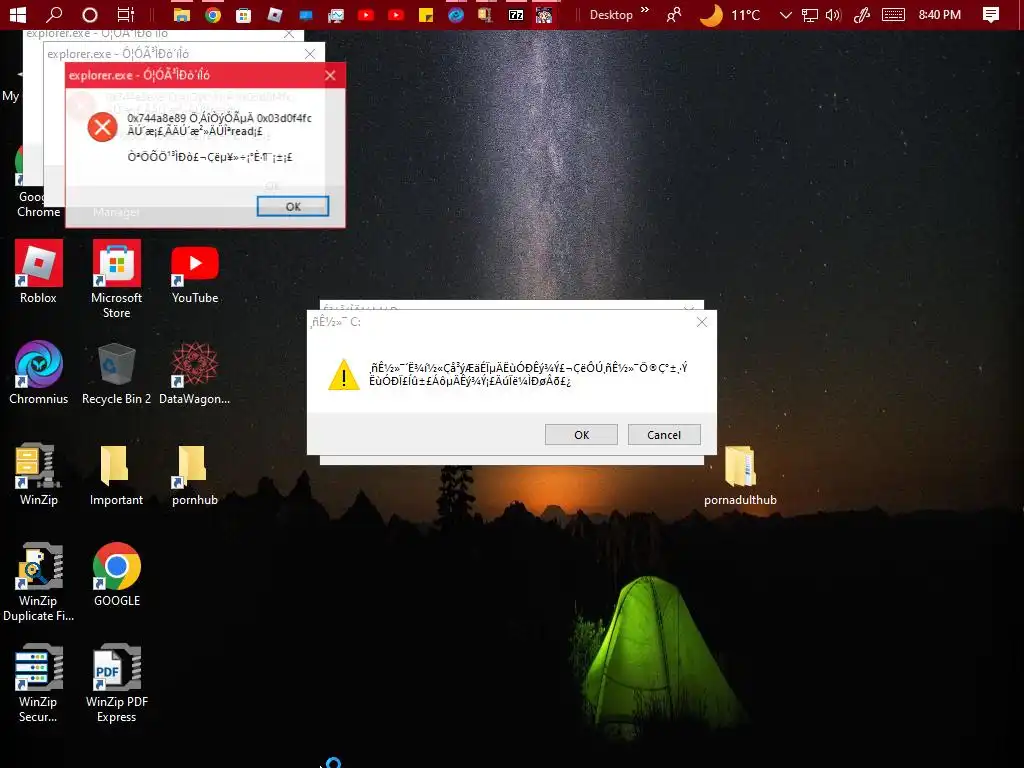This screenshot has height=768, width=1024.
Task: Open the 8:40 PM clock
Action: [940, 14]
